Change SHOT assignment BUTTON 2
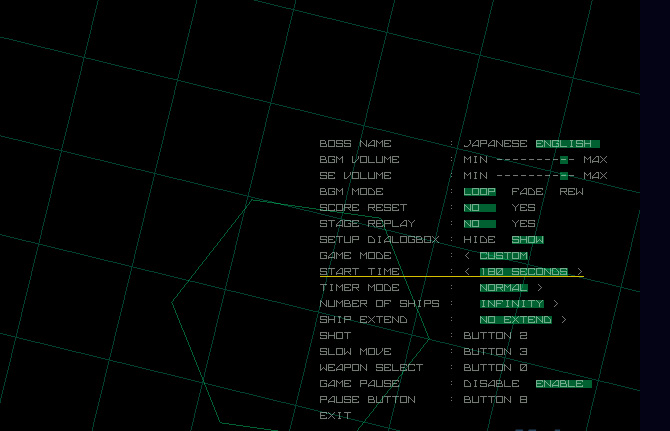The height and width of the screenshot is (431, 670). tap(495, 336)
